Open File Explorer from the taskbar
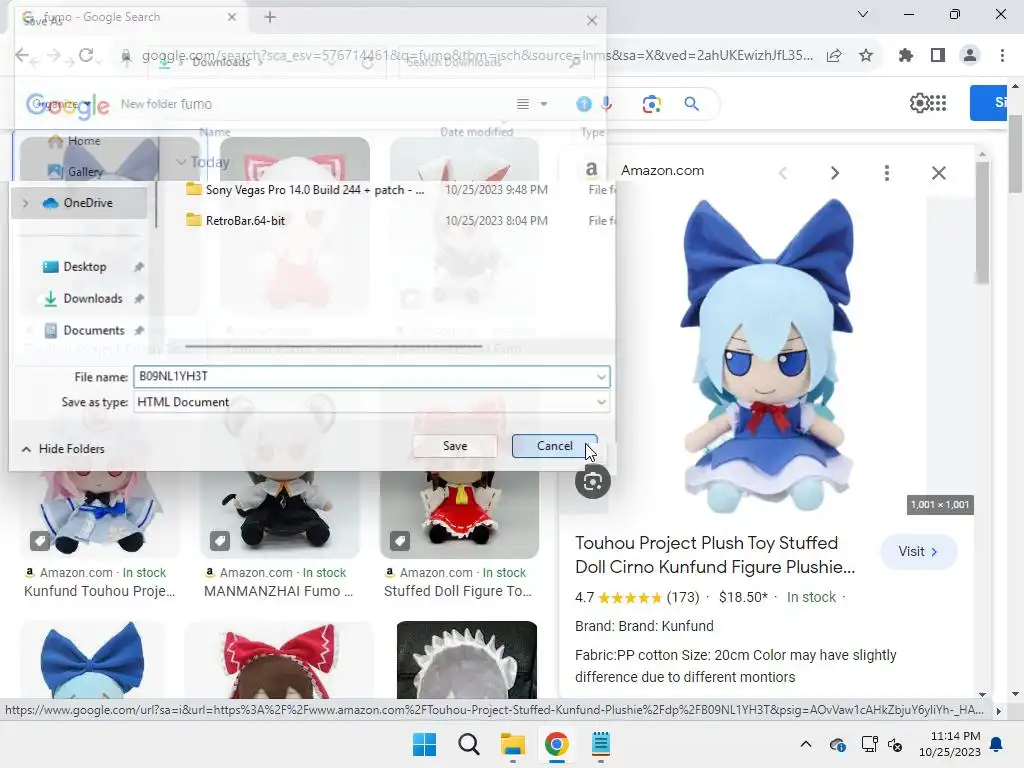The width and height of the screenshot is (1024, 768). click(513, 744)
